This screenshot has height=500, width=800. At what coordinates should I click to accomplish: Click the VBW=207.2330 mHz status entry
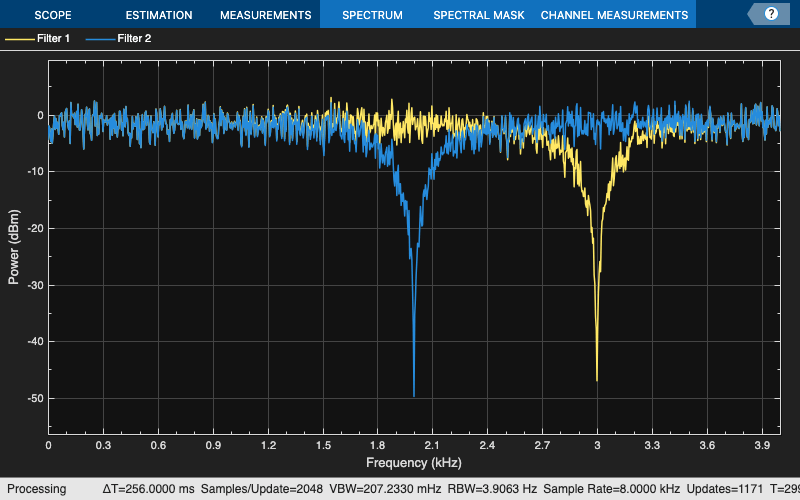[385, 489]
